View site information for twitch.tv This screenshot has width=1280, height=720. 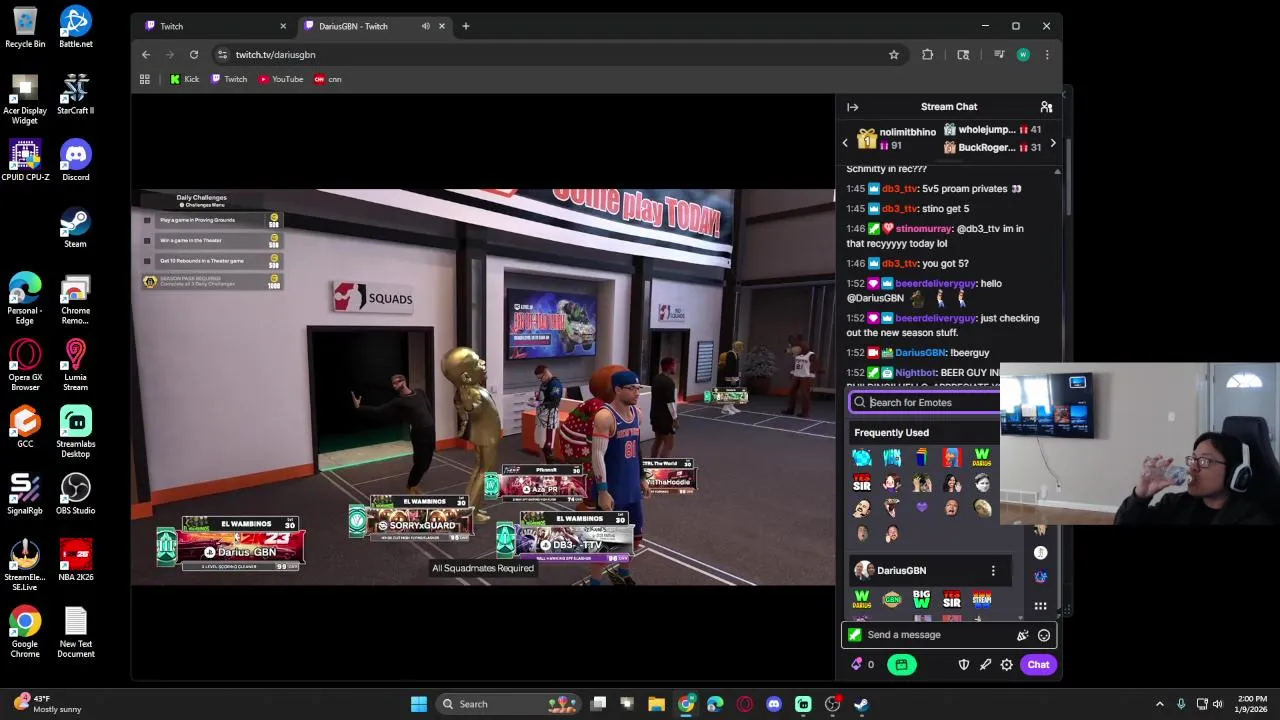pos(221,55)
